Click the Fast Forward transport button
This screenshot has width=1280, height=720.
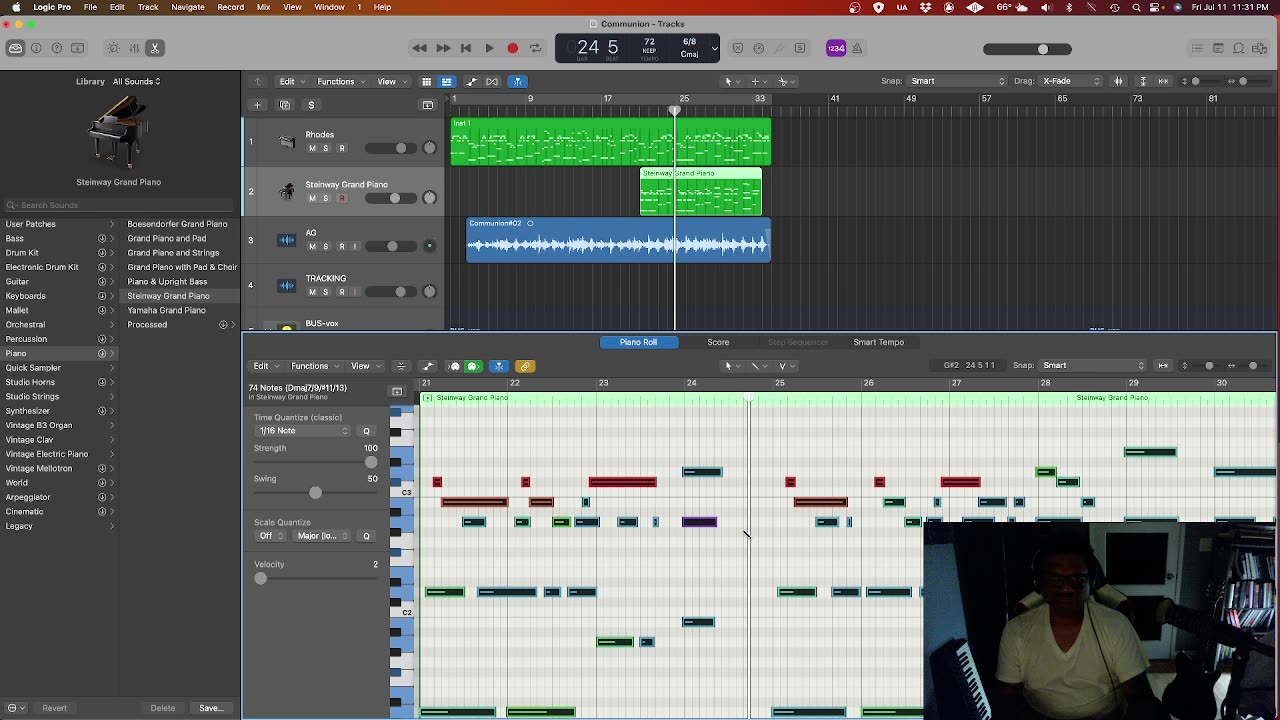443,48
